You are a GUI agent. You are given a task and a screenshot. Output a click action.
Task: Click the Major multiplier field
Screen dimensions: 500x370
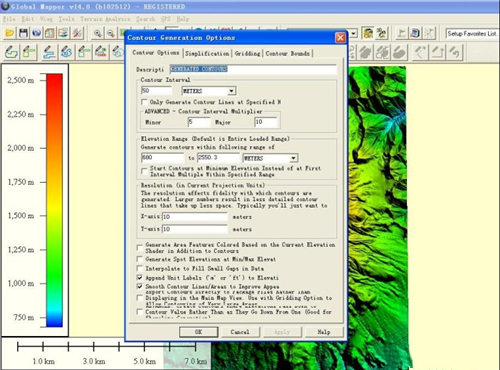(266, 122)
